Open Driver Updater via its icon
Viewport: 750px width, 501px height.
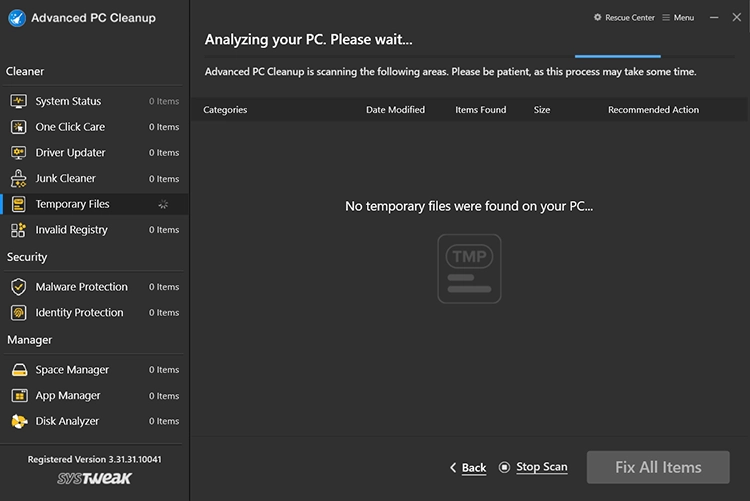tap(18, 153)
